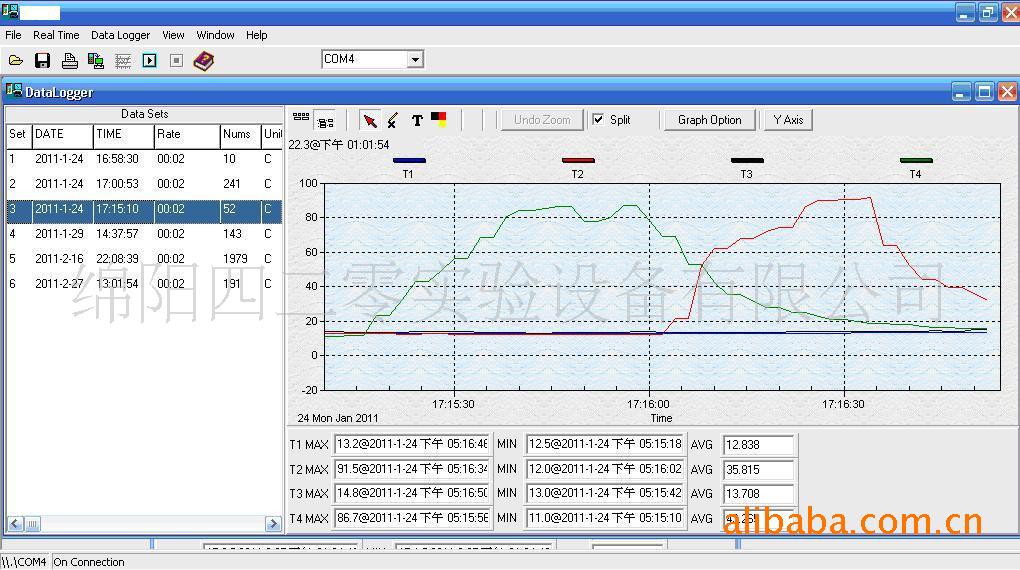
Task: Select data set 3 at 17:15:10
Action: coord(144,209)
